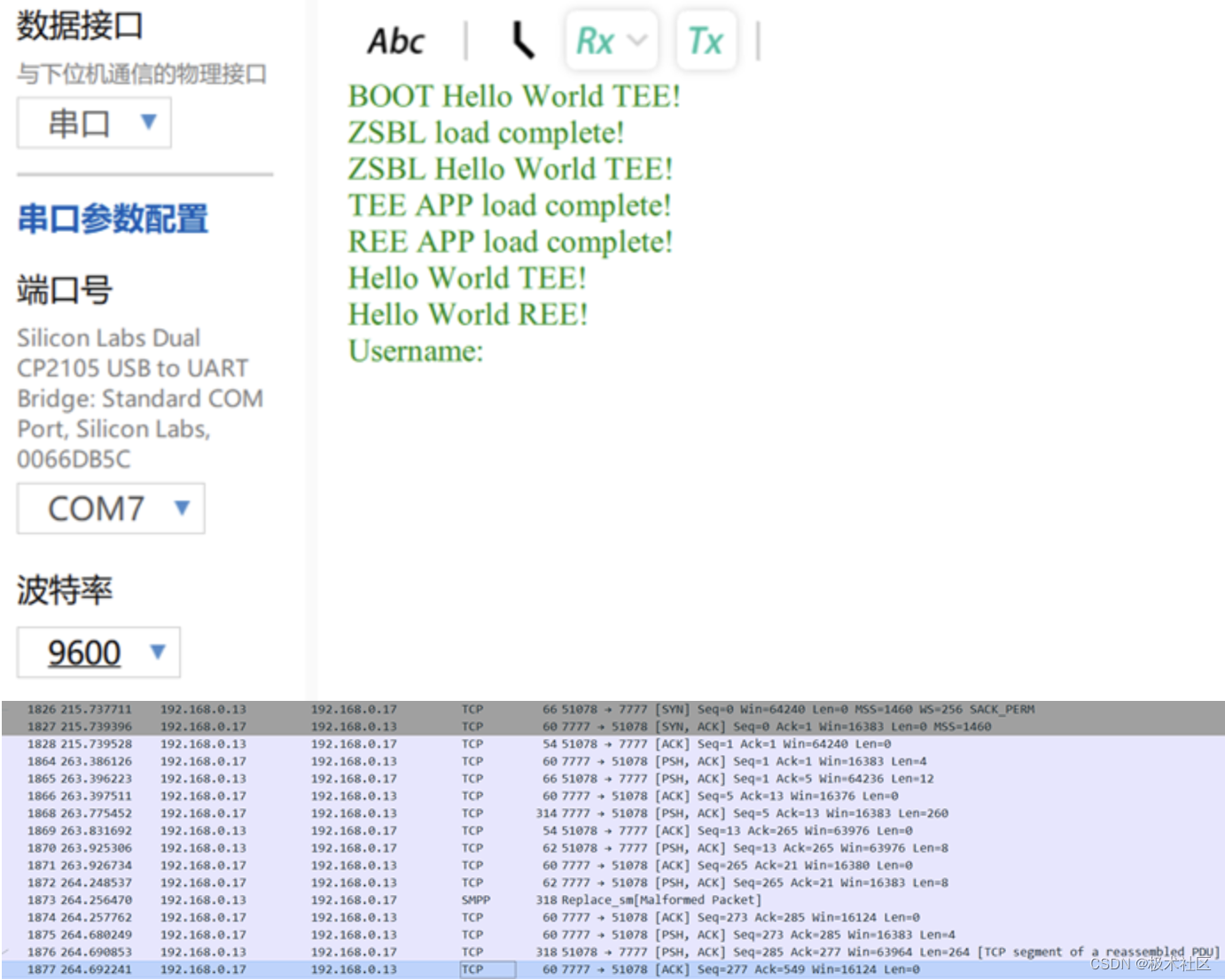
Task: Click the Silicon Labs CP2105 port description
Action: coord(140,398)
